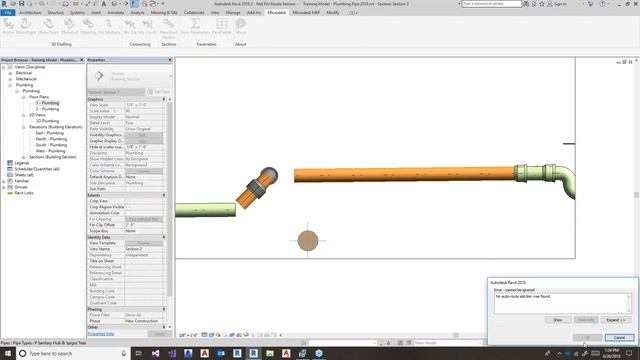Viewport: 640px width, 360px height.
Task: Switch to the Architecture ribbon tab
Action: tap(30, 13)
